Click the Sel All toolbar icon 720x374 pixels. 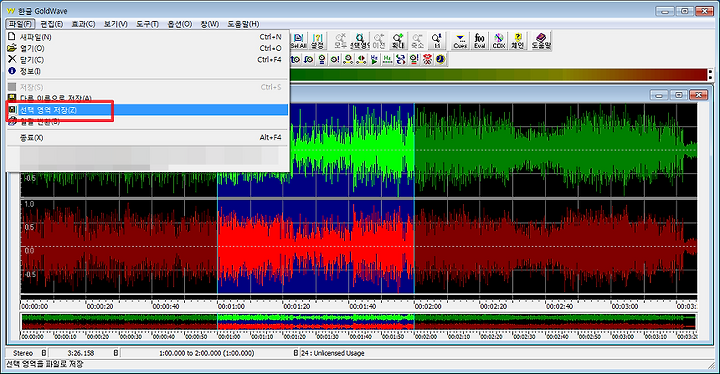tap(298, 41)
